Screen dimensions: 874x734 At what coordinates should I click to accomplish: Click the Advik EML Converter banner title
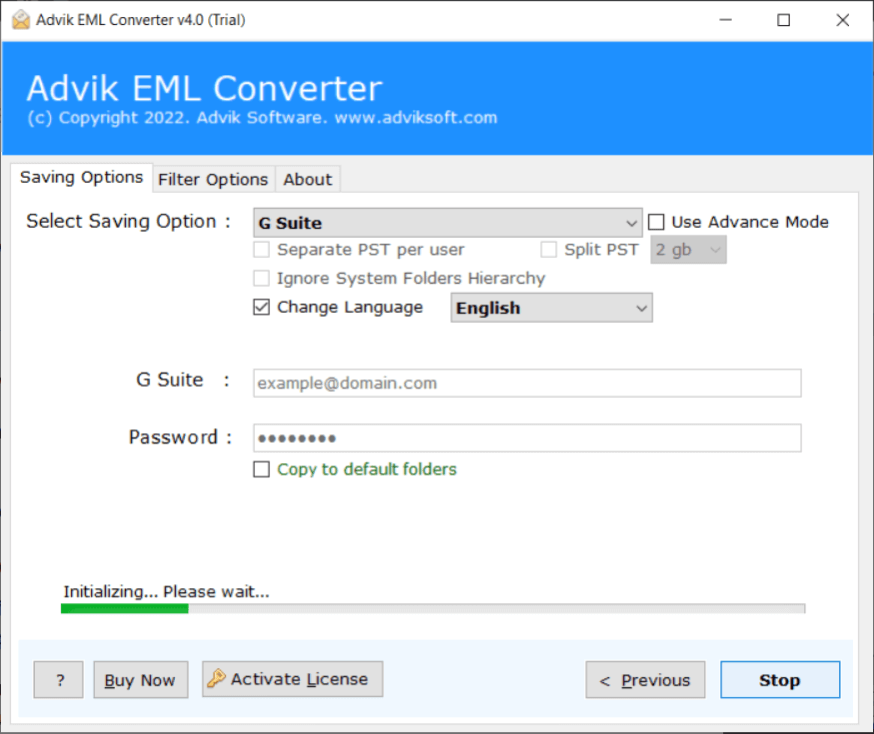coord(205,89)
